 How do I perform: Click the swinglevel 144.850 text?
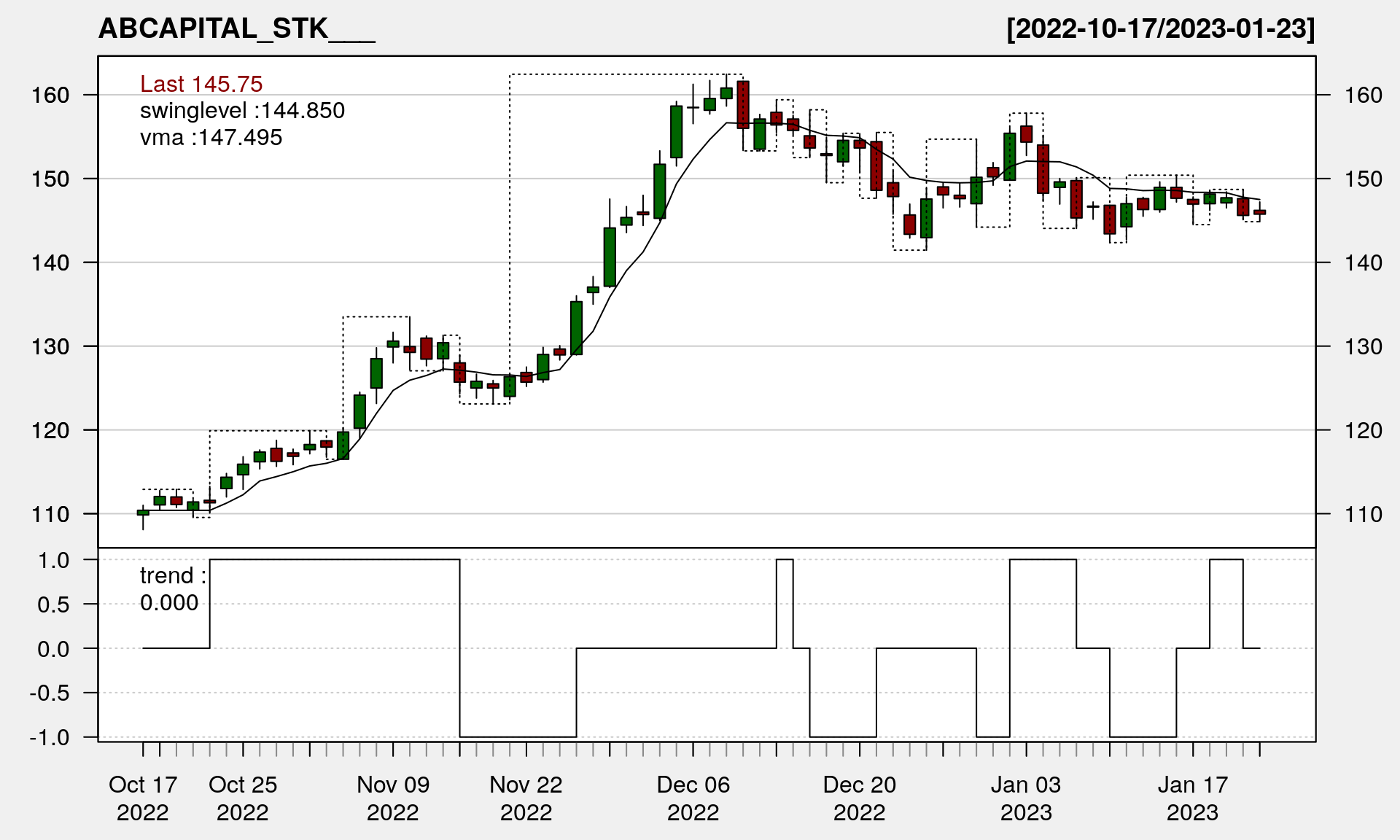pyautogui.click(x=242, y=111)
